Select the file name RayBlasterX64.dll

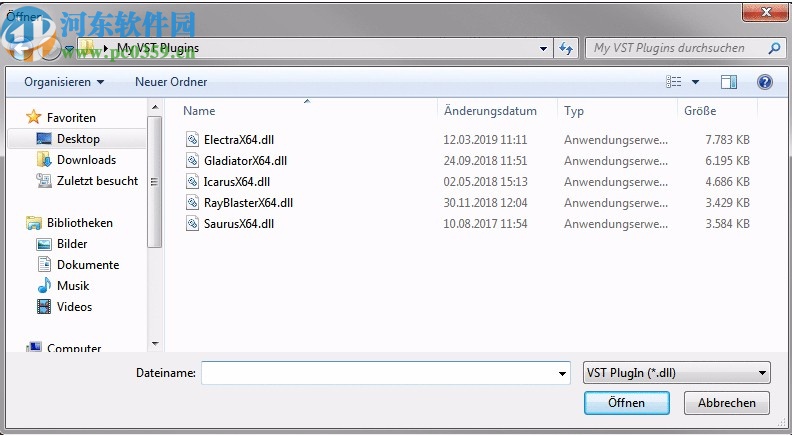(249, 203)
